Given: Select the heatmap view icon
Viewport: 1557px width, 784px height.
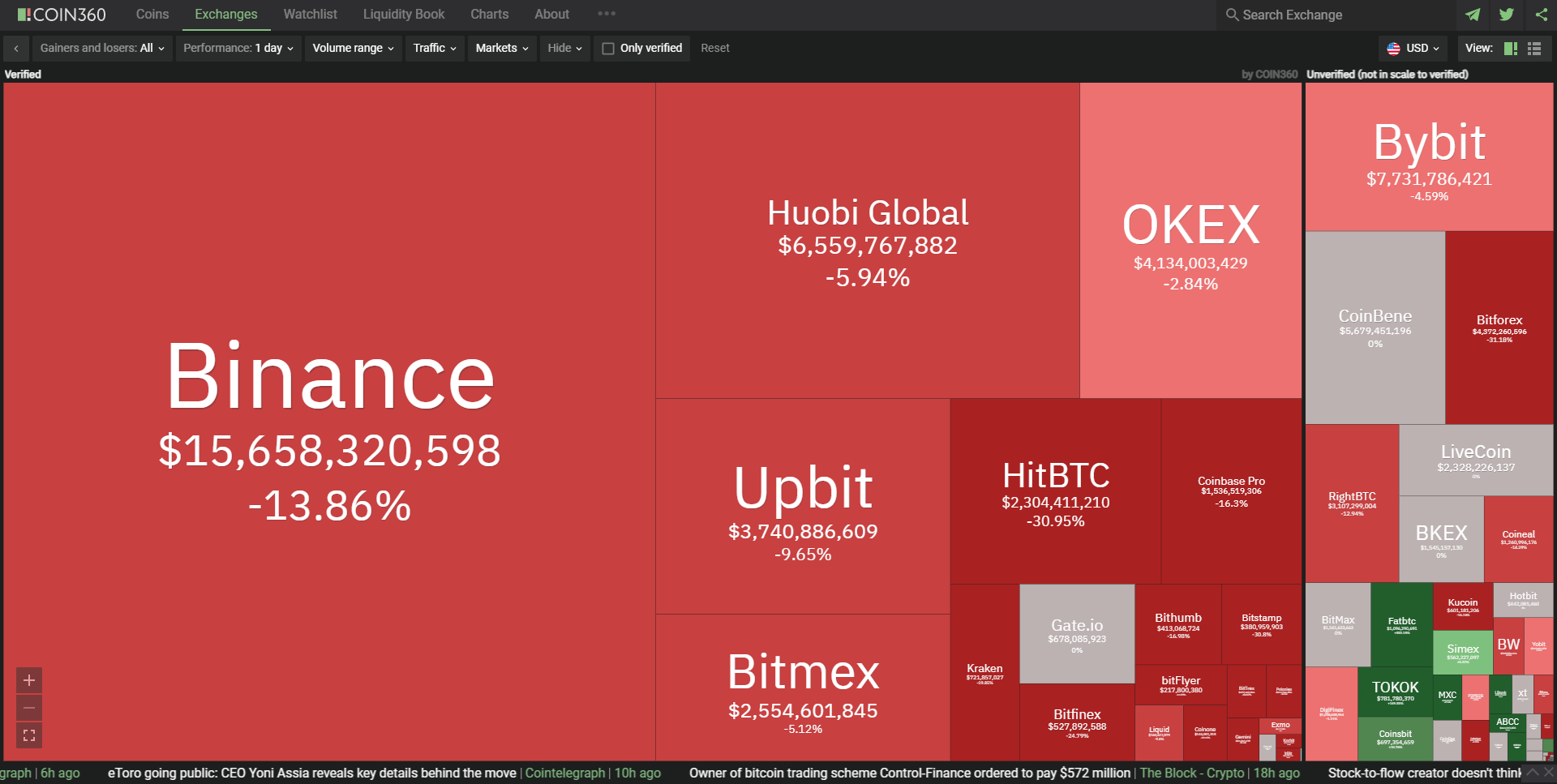Looking at the screenshot, I should [x=1510, y=49].
